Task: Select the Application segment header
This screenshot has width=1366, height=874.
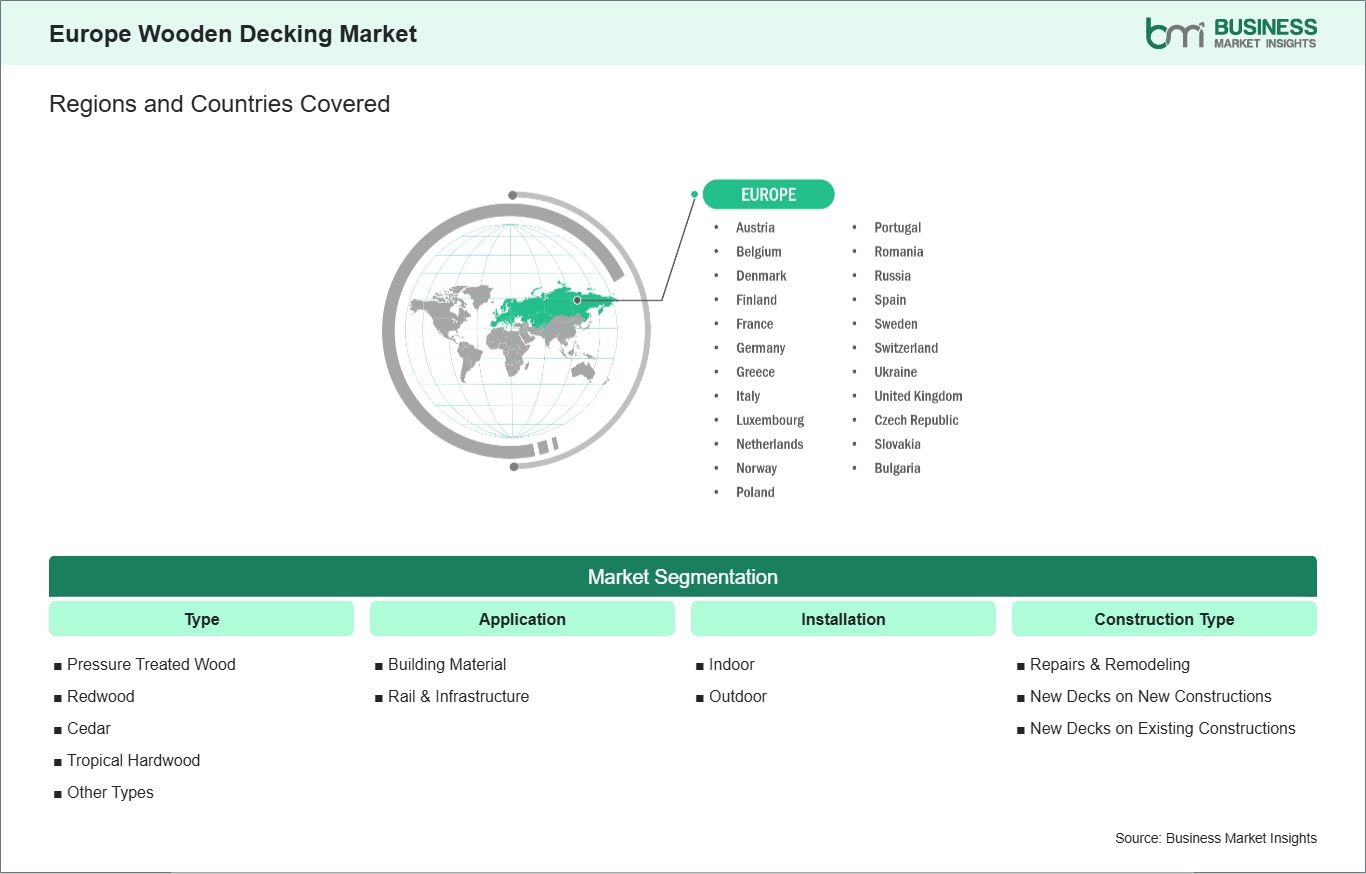Action: pos(522,619)
